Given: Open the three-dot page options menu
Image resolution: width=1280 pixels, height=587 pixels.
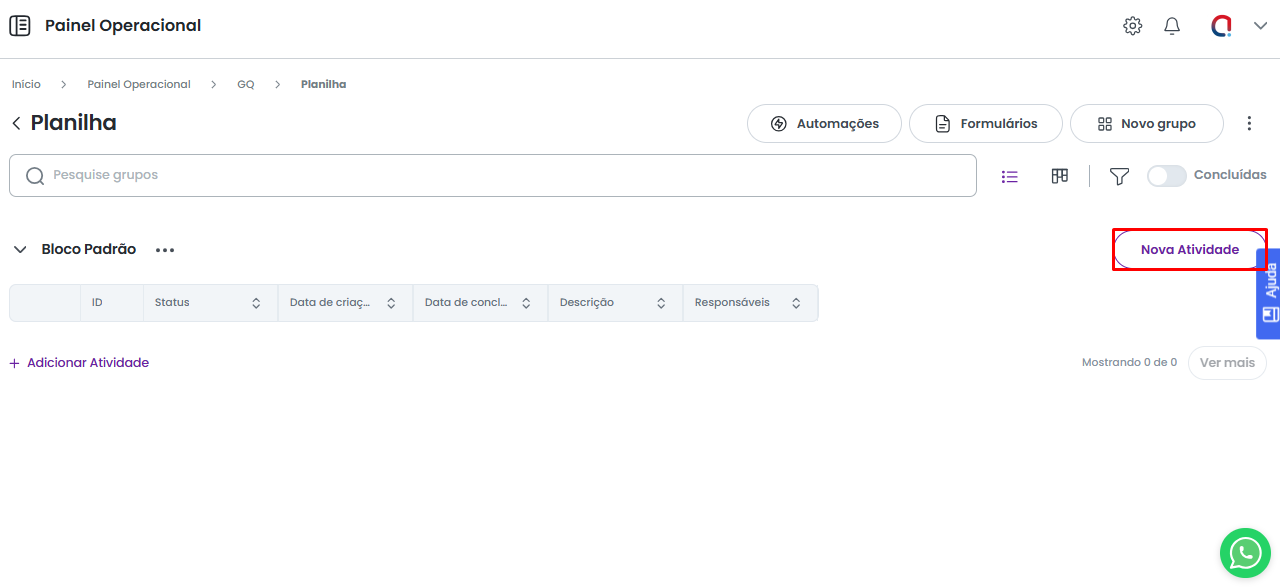Looking at the screenshot, I should pyautogui.click(x=1249, y=124).
